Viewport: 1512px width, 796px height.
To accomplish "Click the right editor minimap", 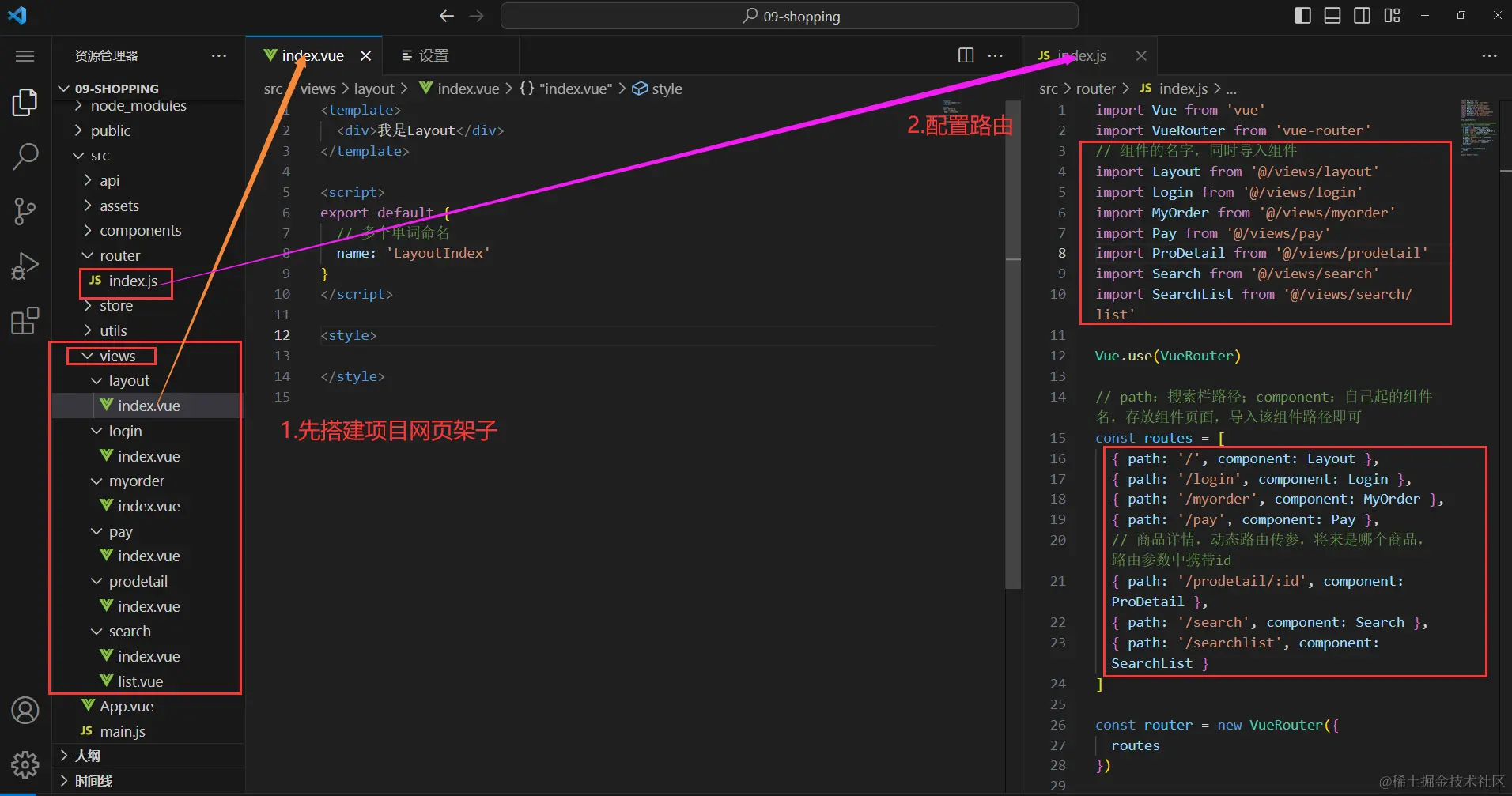I will 1477,126.
